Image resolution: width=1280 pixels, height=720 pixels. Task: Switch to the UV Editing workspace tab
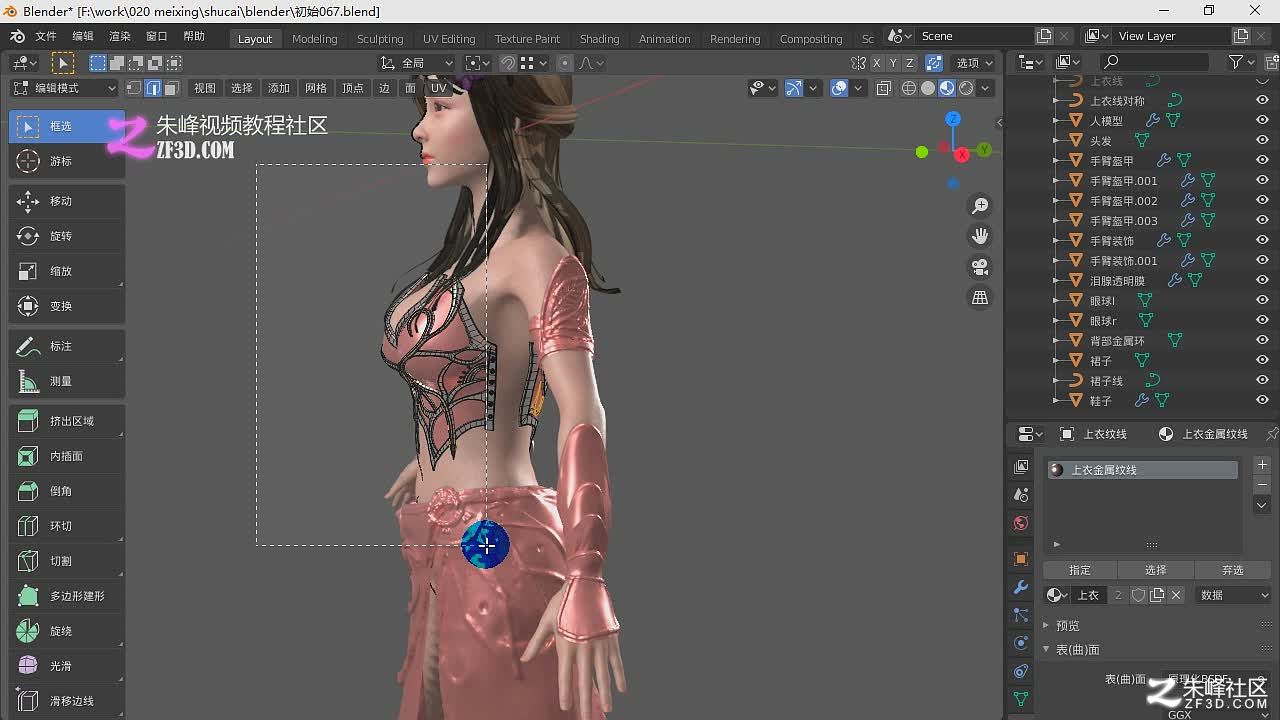449,39
